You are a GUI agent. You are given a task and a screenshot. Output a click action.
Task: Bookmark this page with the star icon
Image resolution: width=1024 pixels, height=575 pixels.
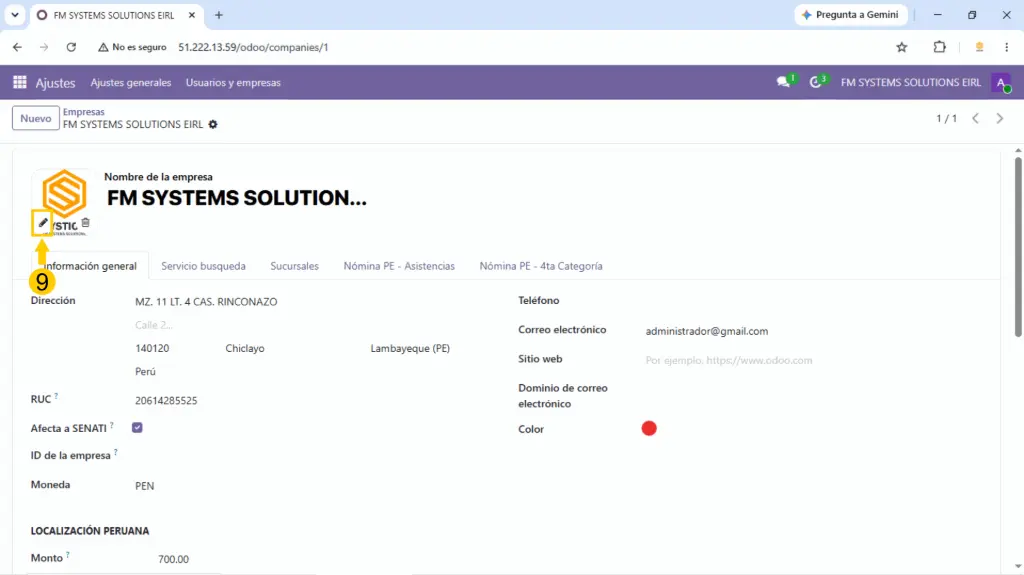point(902,47)
